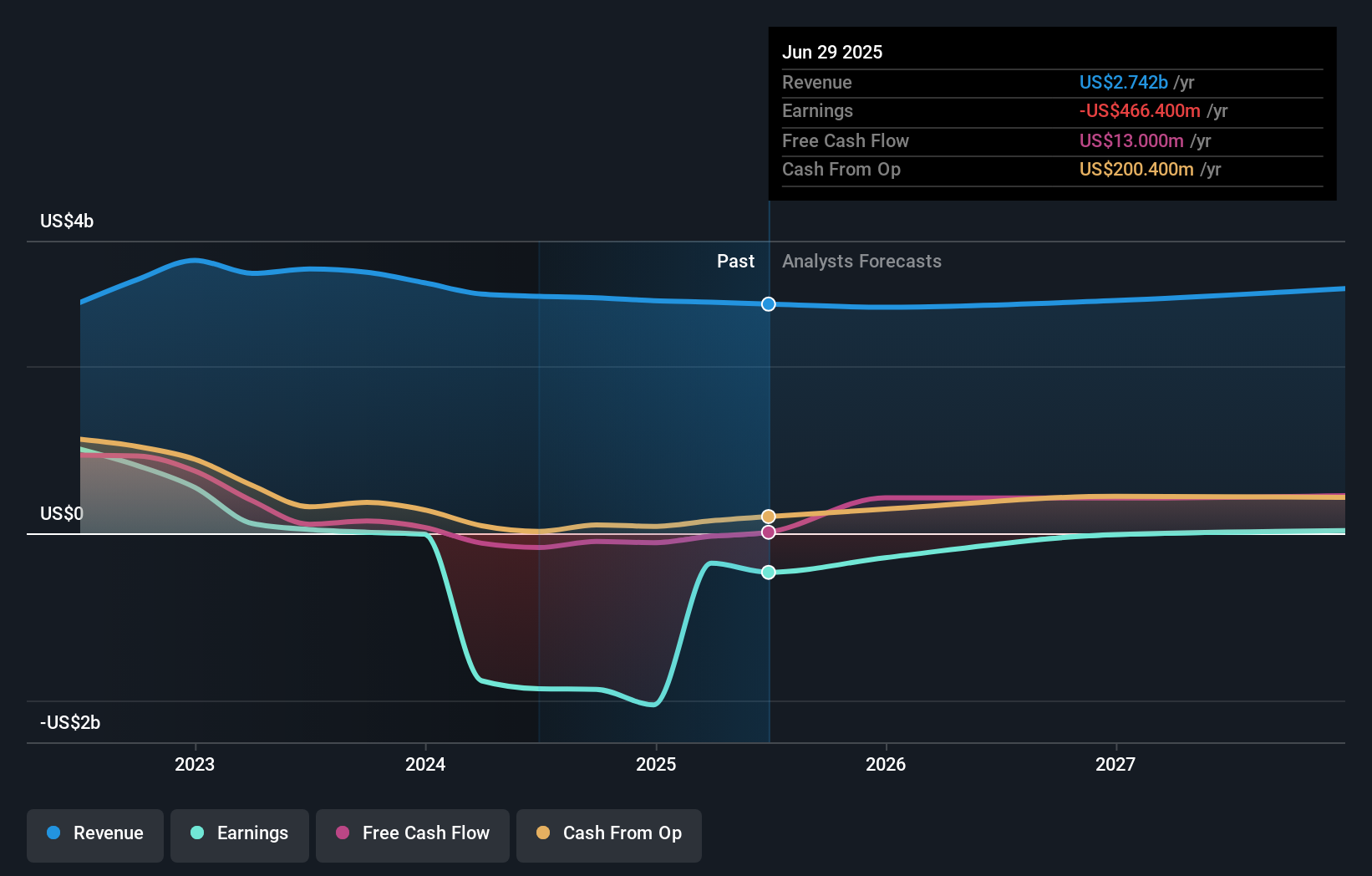This screenshot has width=1372, height=876.
Task: Click the Analysts Forecasts section label
Action: click(861, 262)
